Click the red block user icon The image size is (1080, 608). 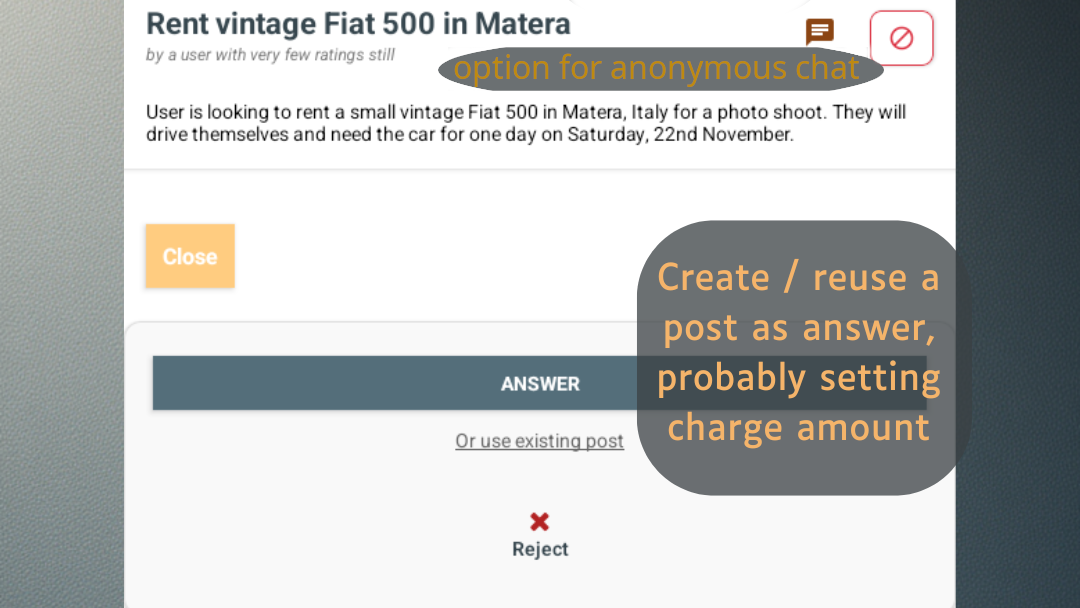click(901, 38)
